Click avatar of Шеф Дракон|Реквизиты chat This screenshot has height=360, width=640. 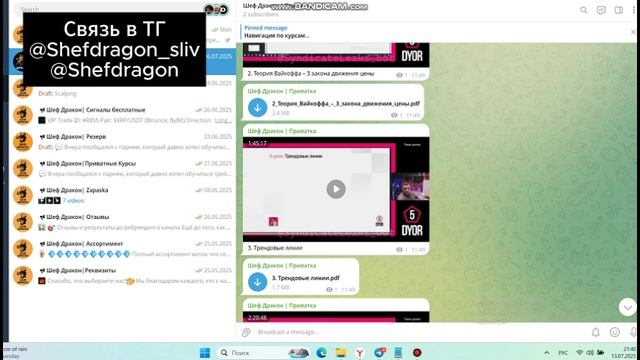(x=23, y=276)
